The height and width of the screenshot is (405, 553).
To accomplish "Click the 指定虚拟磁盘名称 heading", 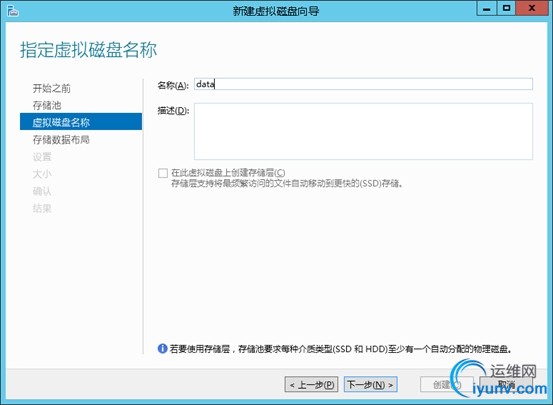I will point(88,50).
